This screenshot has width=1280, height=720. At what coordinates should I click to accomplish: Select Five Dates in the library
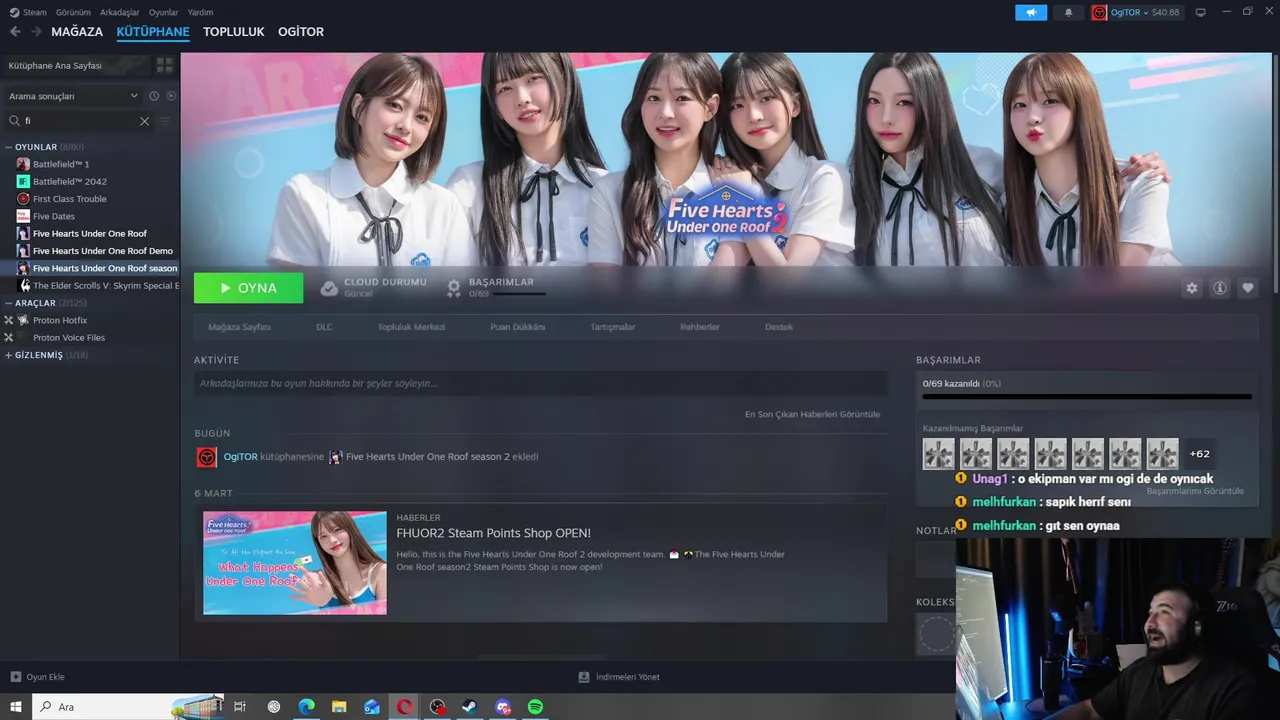[53, 216]
